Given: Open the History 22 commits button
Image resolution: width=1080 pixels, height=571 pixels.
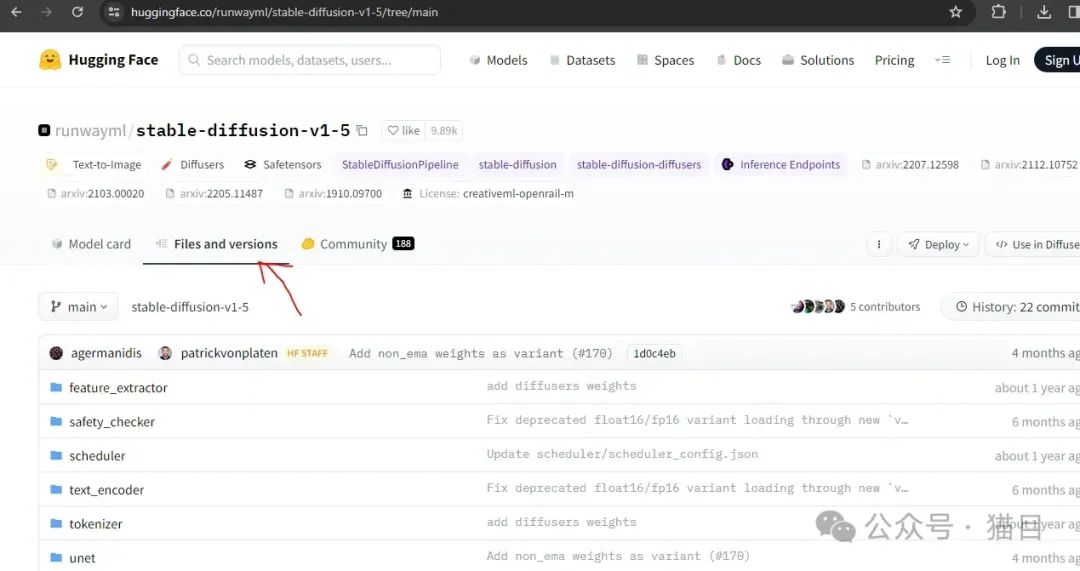Looking at the screenshot, I should [1010, 307].
